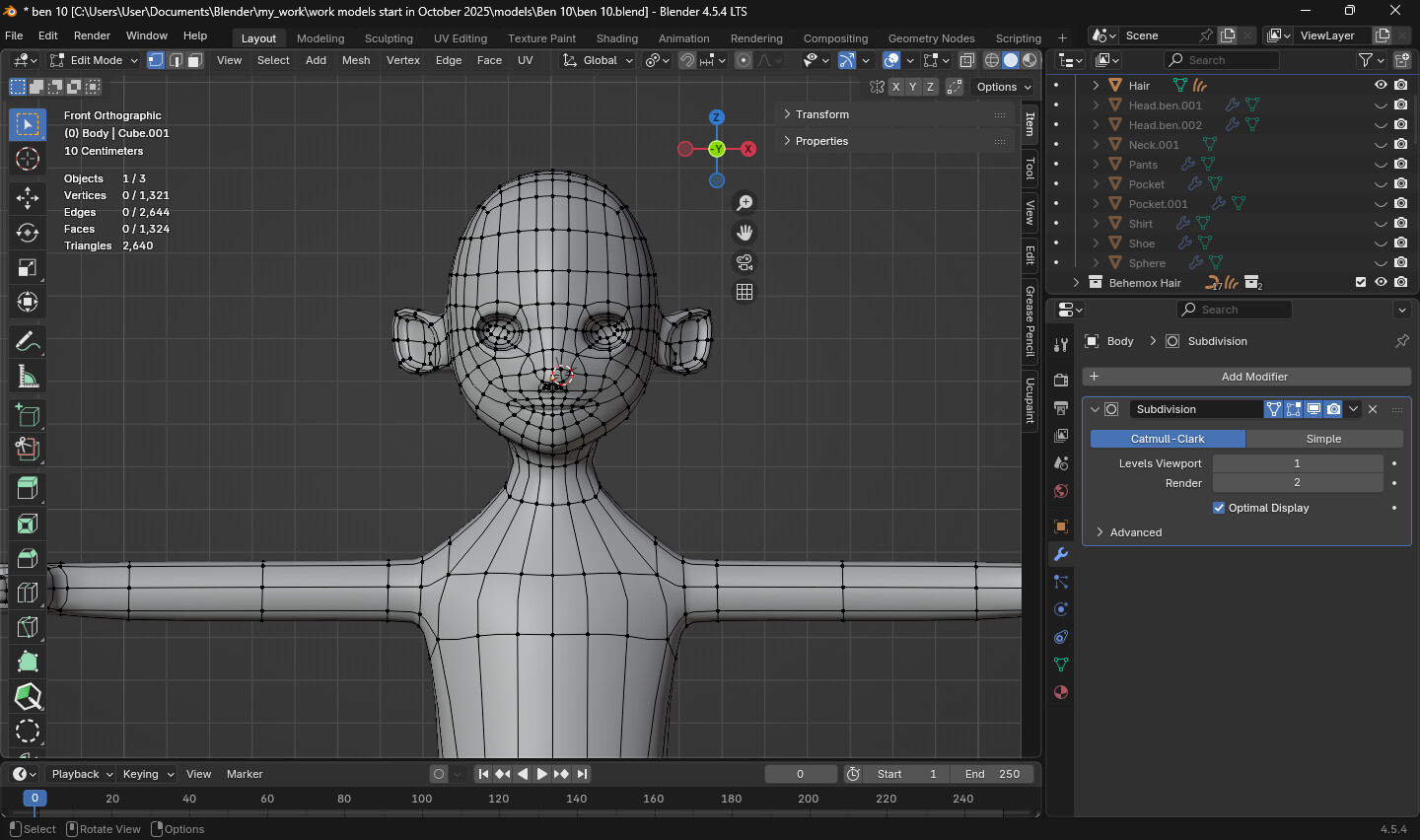Pick the Loop Cut tool

coord(28,593)
